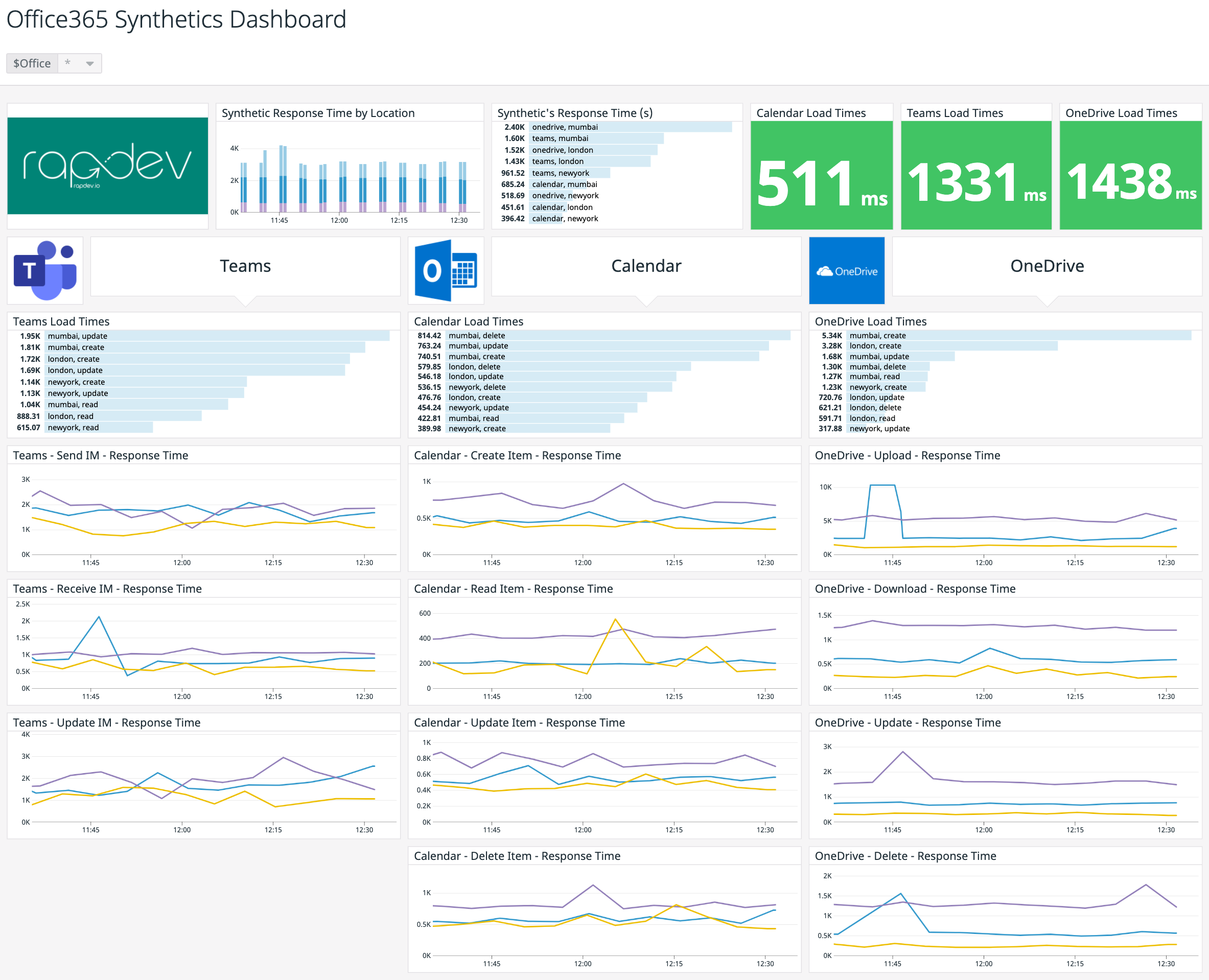Select the 'calendar, london' 451.61 row

pyautogui.click(x=617, y=208)
